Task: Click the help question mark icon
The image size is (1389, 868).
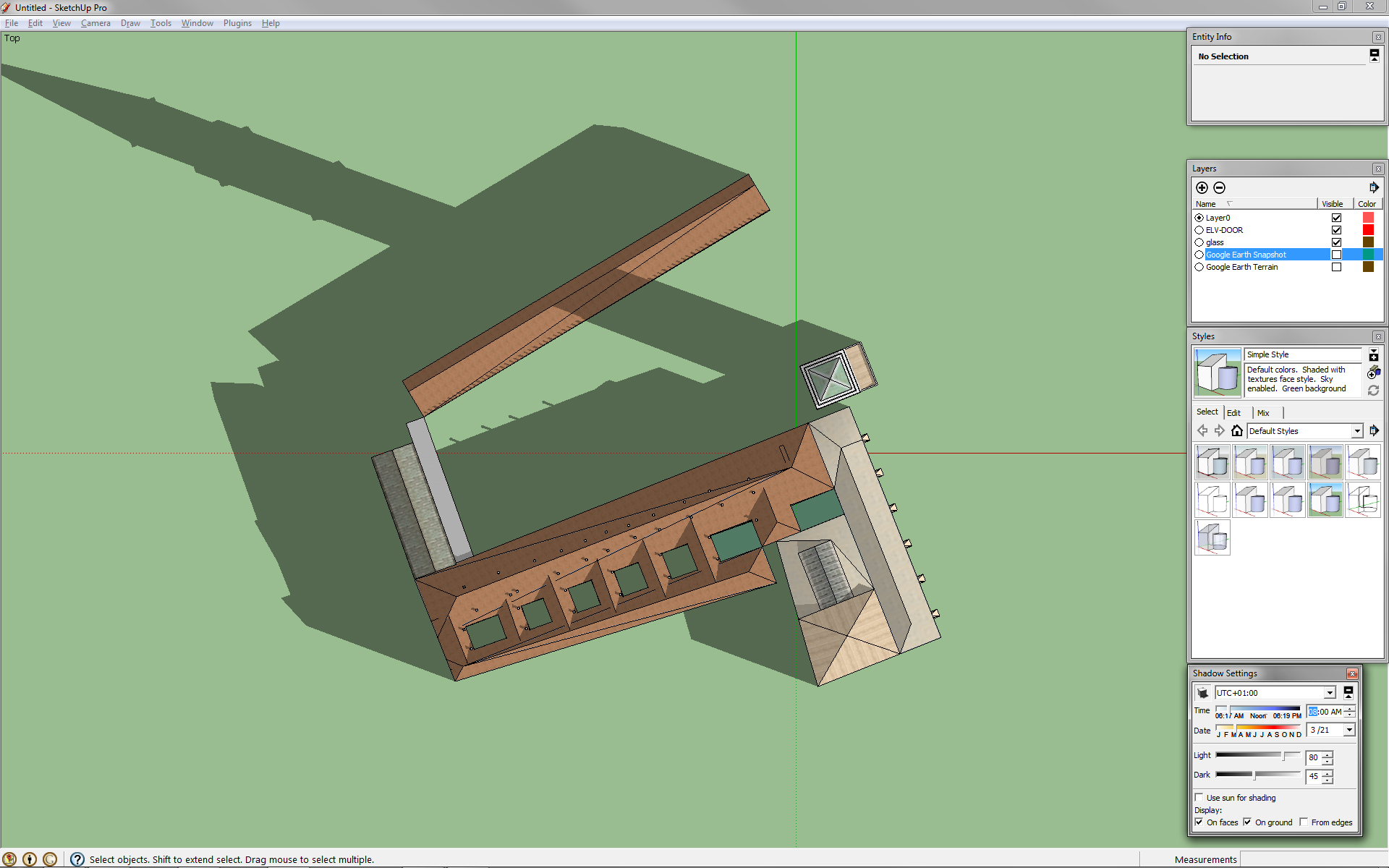Action: tap(77, 859)
